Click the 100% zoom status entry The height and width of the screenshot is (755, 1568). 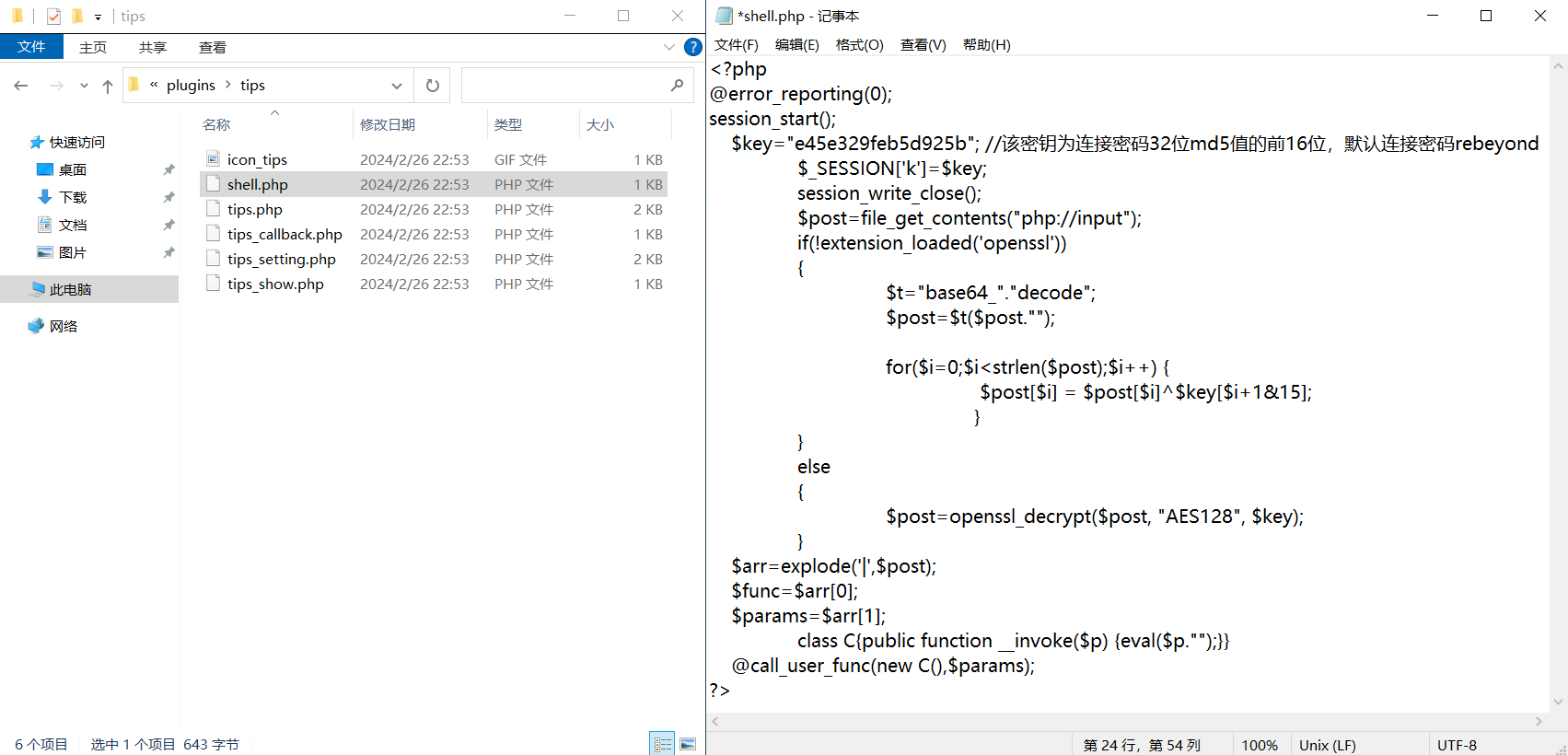[x=1260, y=745]
